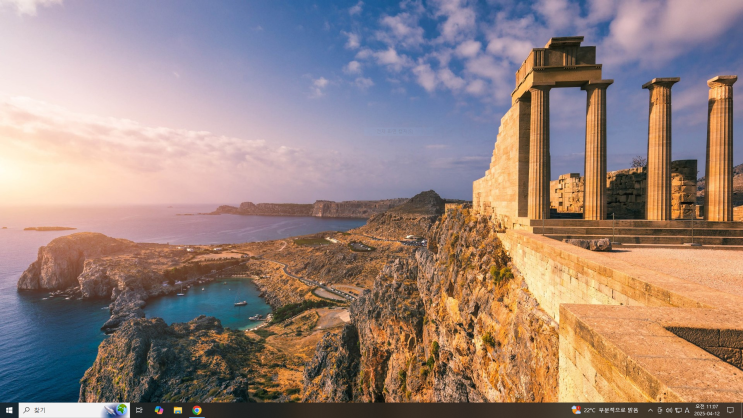Open the notification center speech bubble
This screenshot has height=418, width=743.
click(730, 410)
